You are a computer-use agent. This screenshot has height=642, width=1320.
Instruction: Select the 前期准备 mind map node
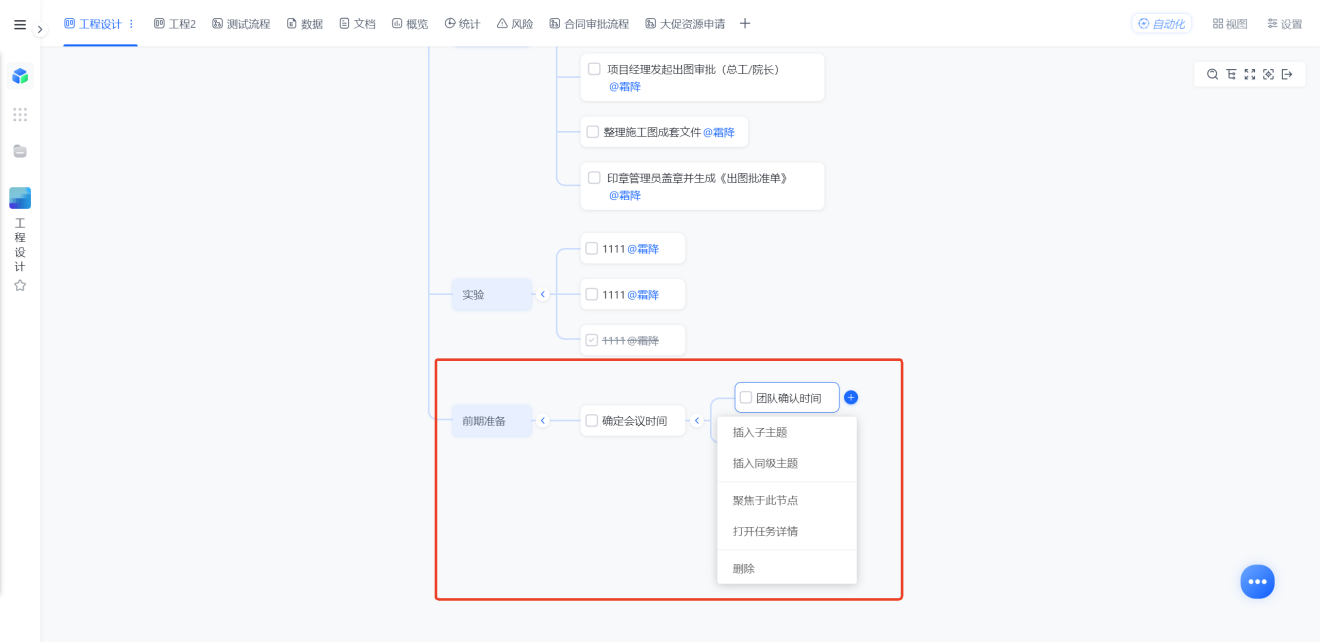pos(491,421)
